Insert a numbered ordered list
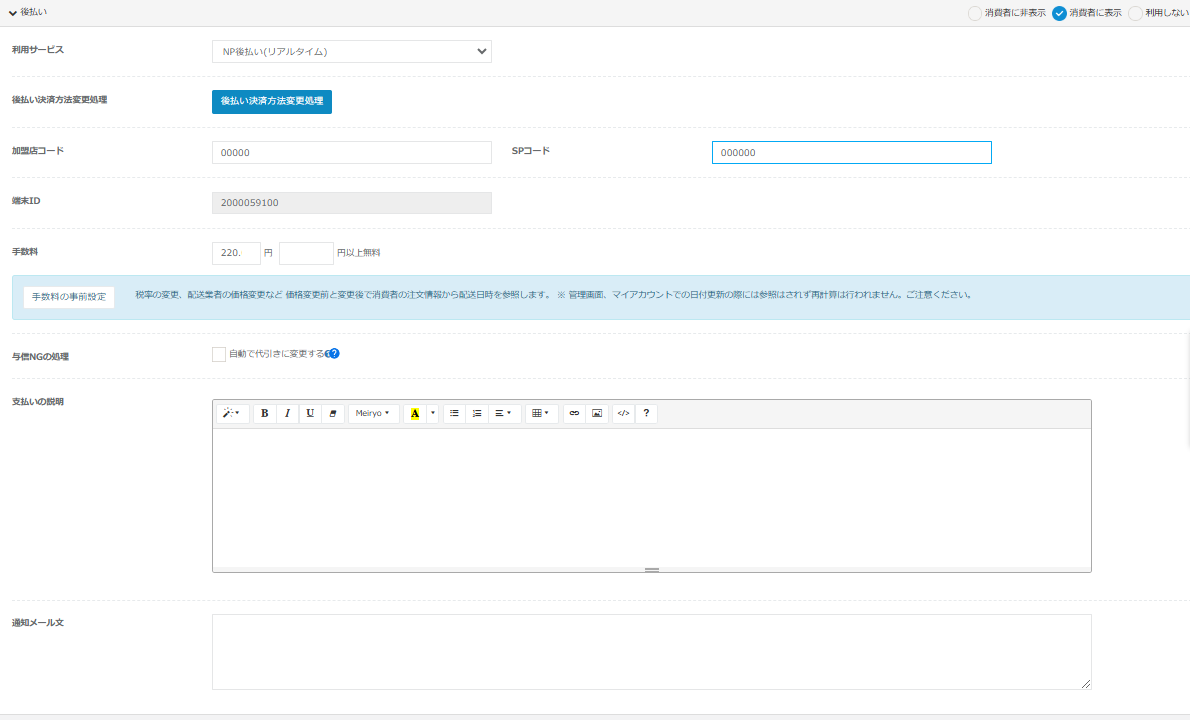Image resolution: width=1190 pixels, height=720 pixels. (477, 413)
